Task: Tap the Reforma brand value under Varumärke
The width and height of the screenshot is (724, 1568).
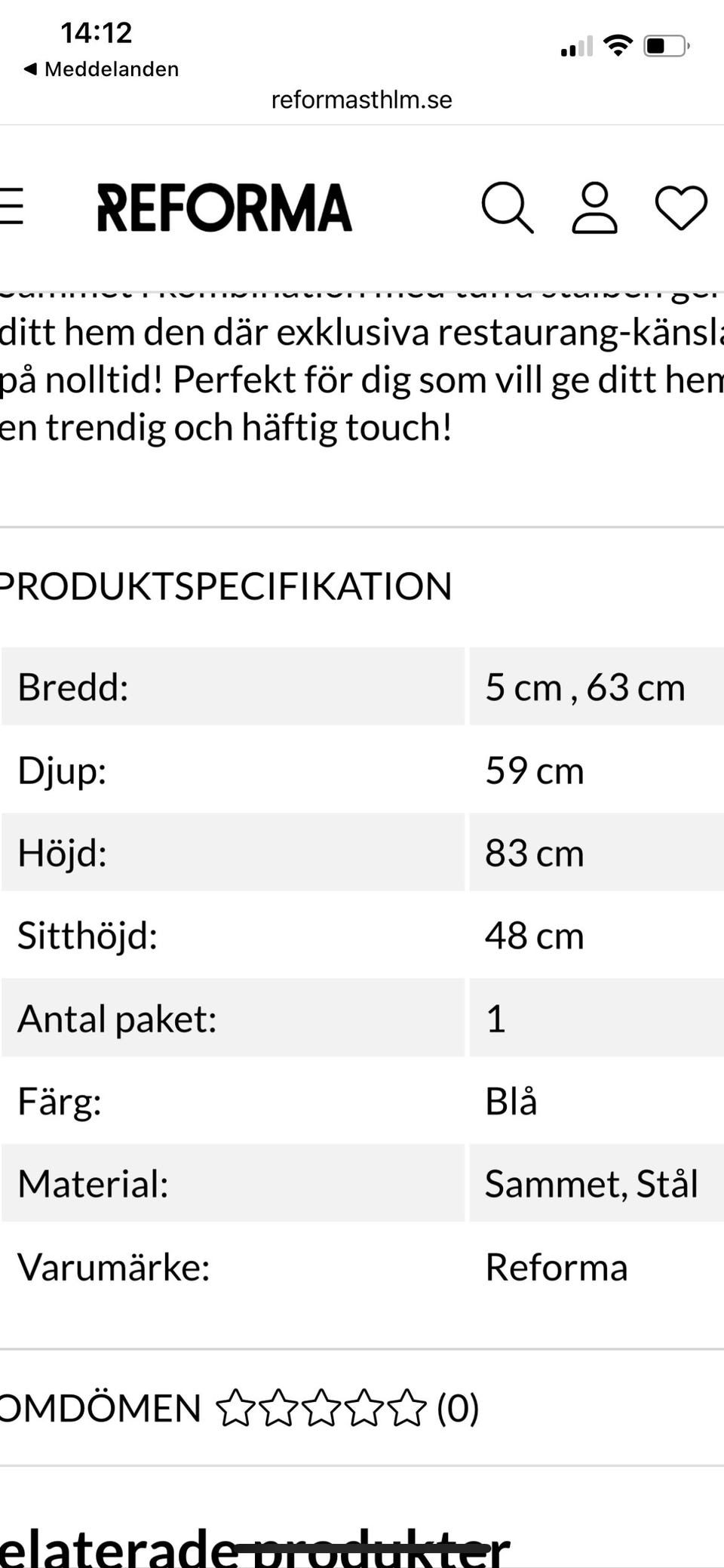Action: tap(556, 1267)
